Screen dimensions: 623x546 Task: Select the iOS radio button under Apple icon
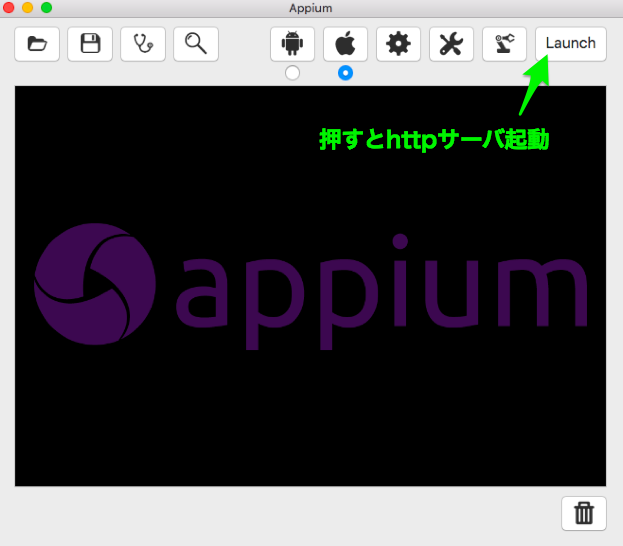tap(345, 73)
